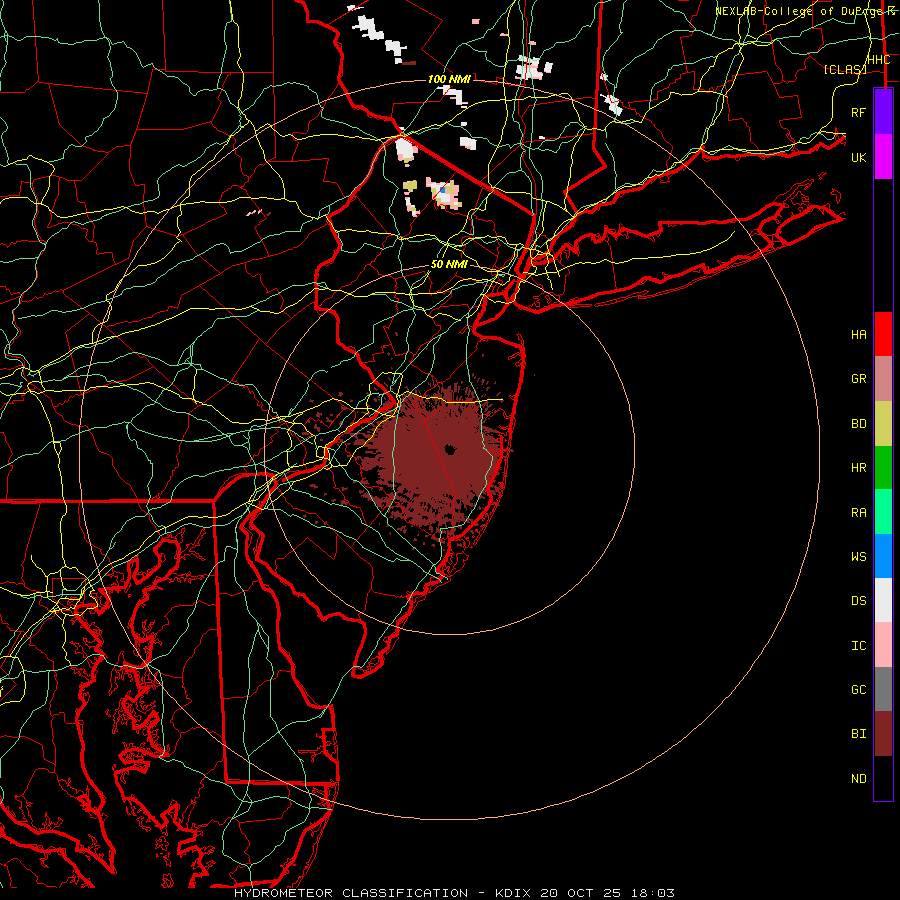Click the ND legend label
The image size is (900, 900).
coord(859,778)
